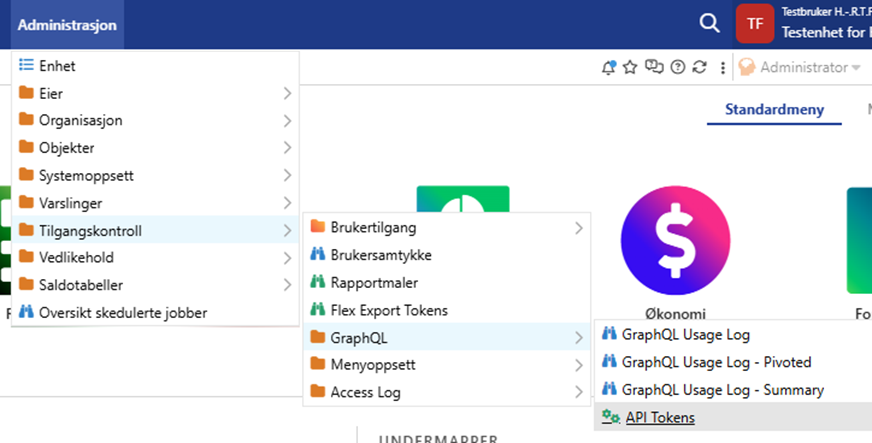Expand the Access Log submenu

coord(445,393)
